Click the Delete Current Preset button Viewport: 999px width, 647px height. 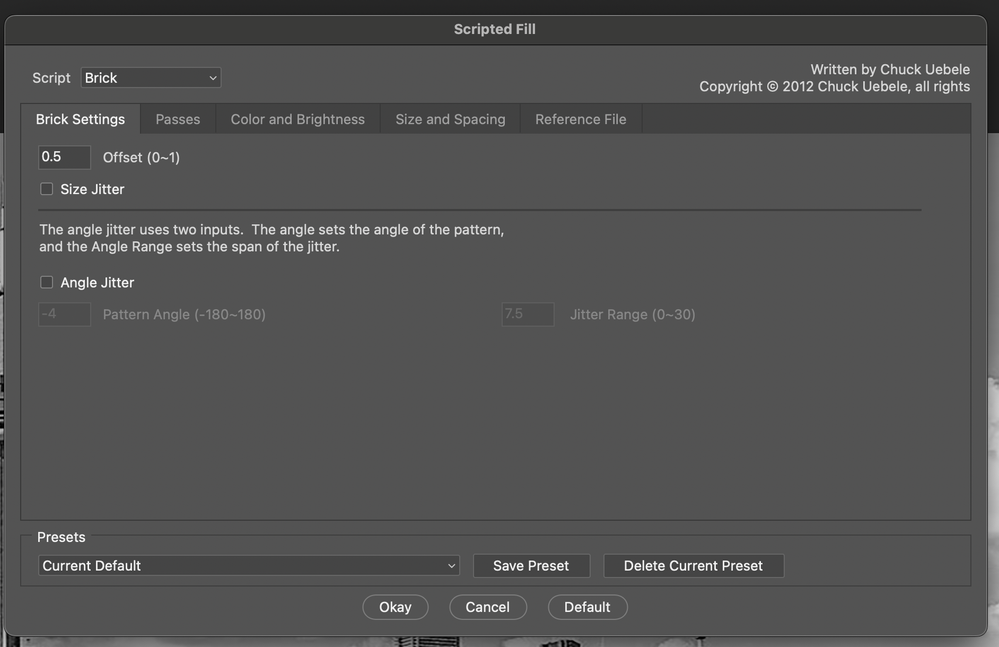693,565
